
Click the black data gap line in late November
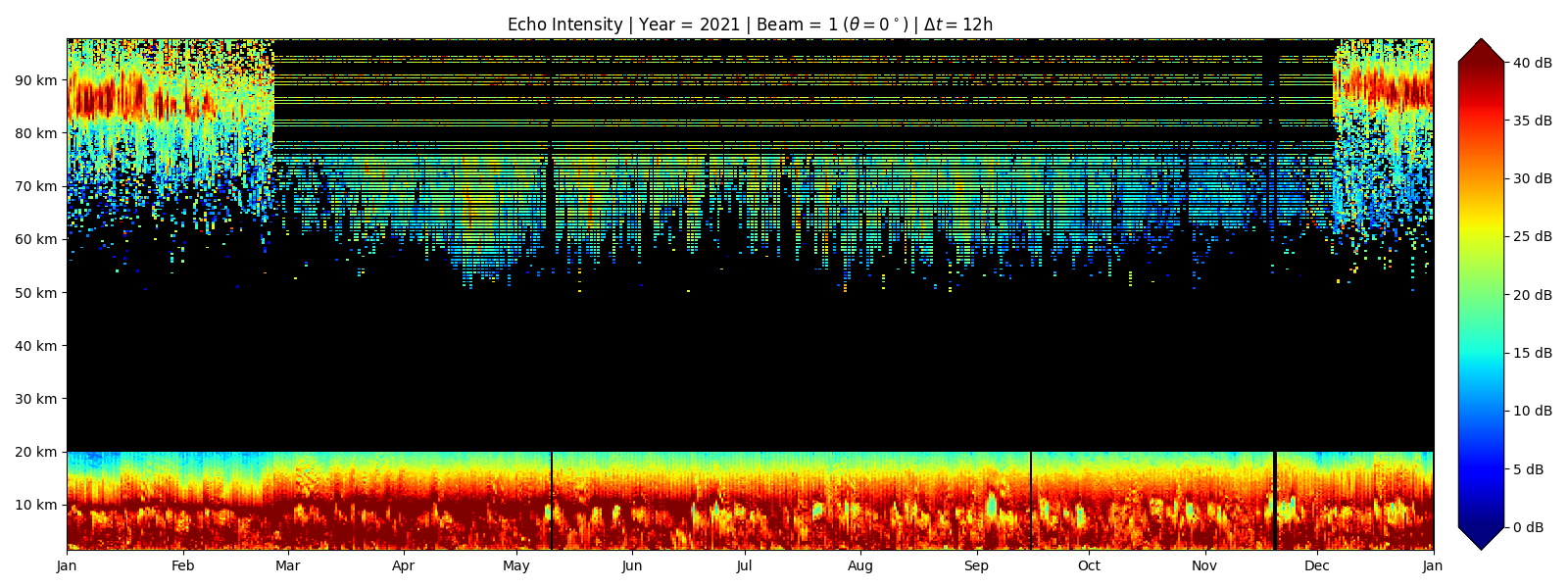point(1274,500)
